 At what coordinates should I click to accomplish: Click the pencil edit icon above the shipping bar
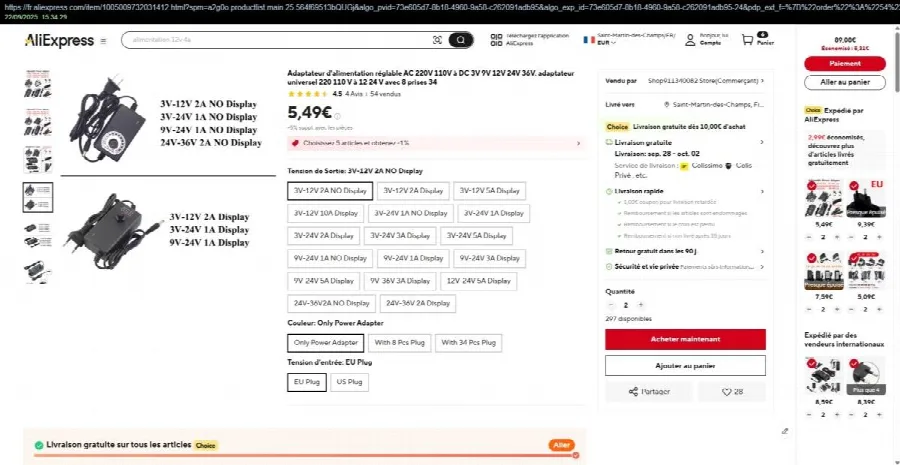(785, 431)
